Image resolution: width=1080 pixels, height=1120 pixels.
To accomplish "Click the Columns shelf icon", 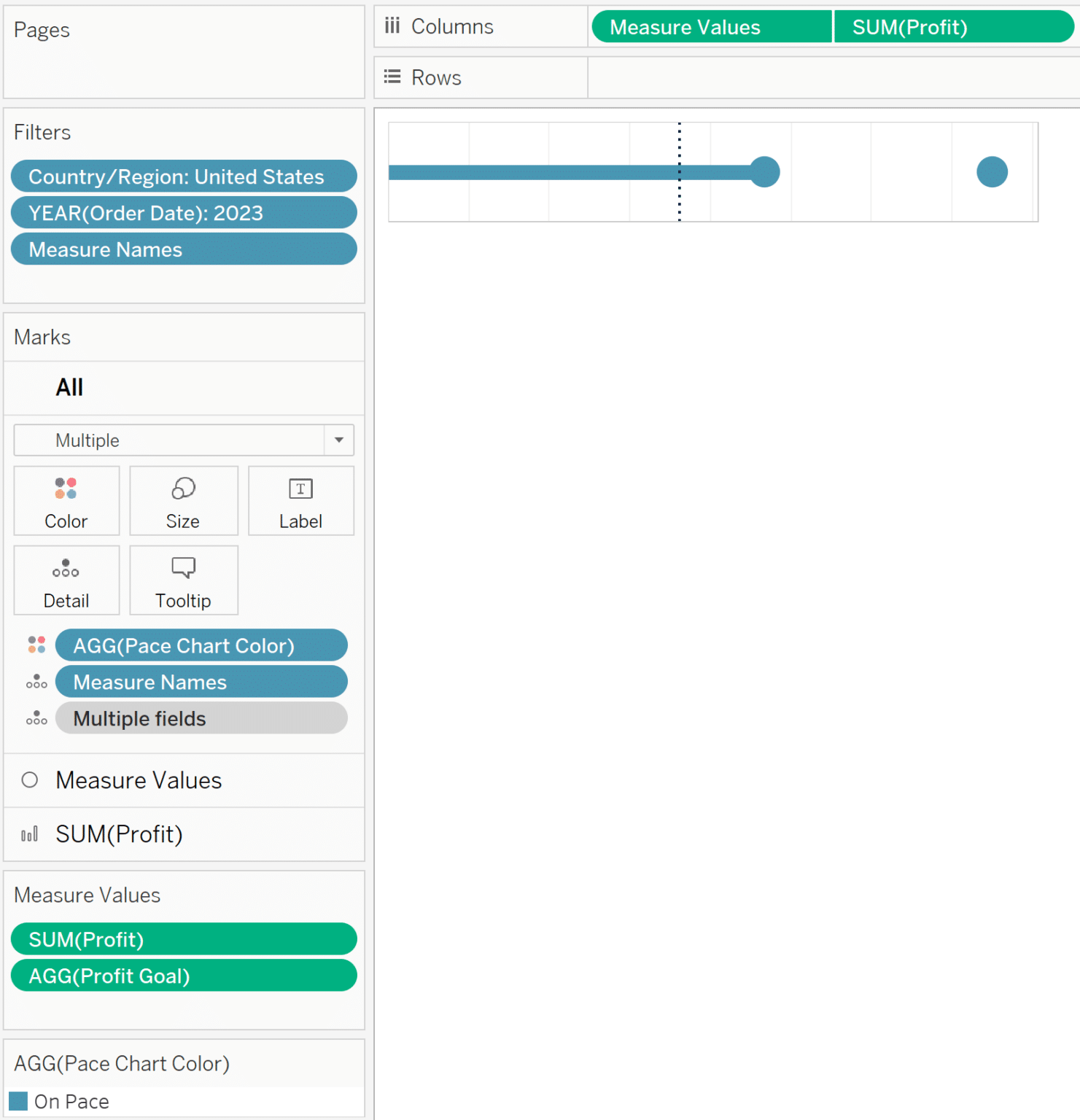I will (392, 26).
